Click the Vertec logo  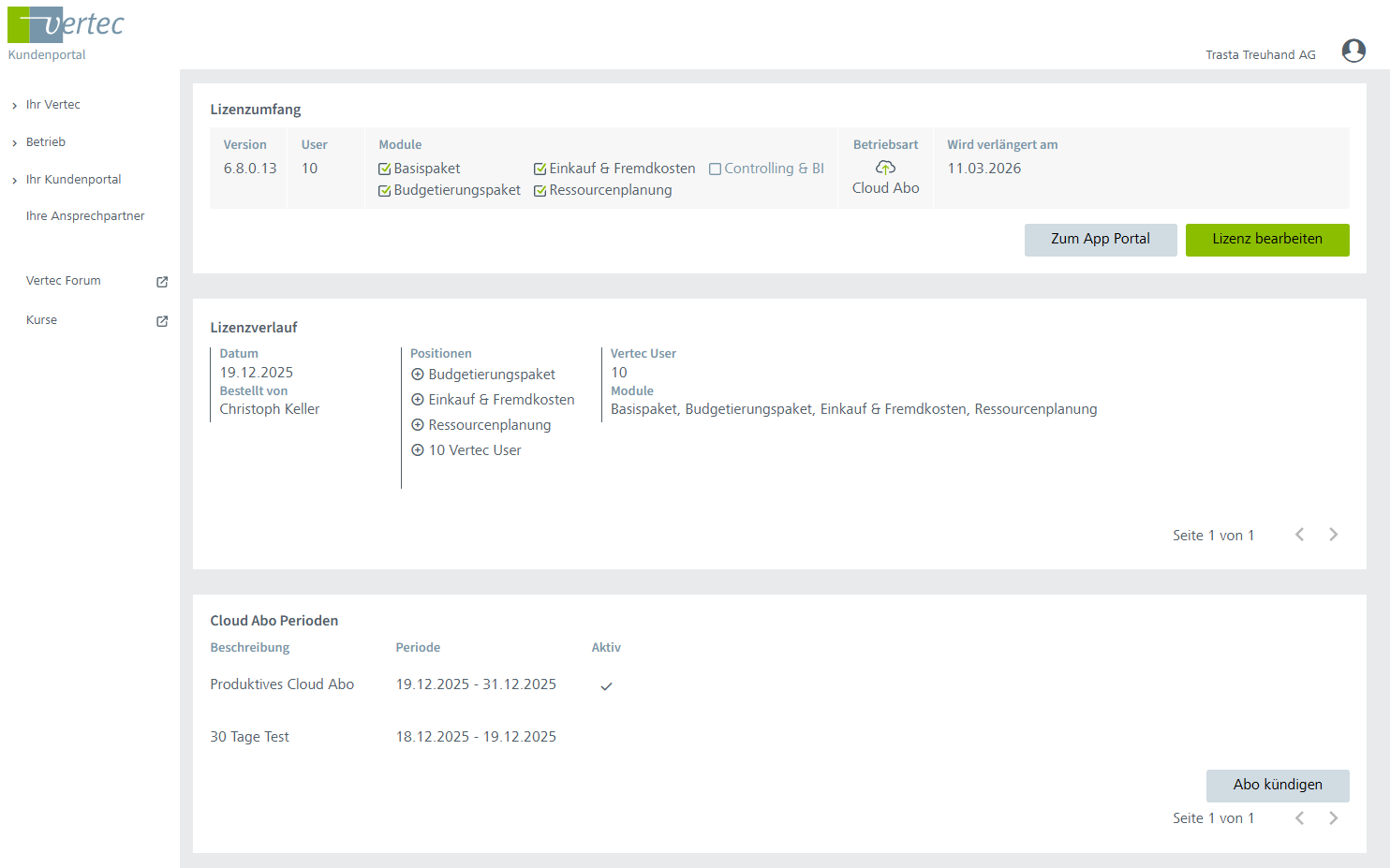66,25
